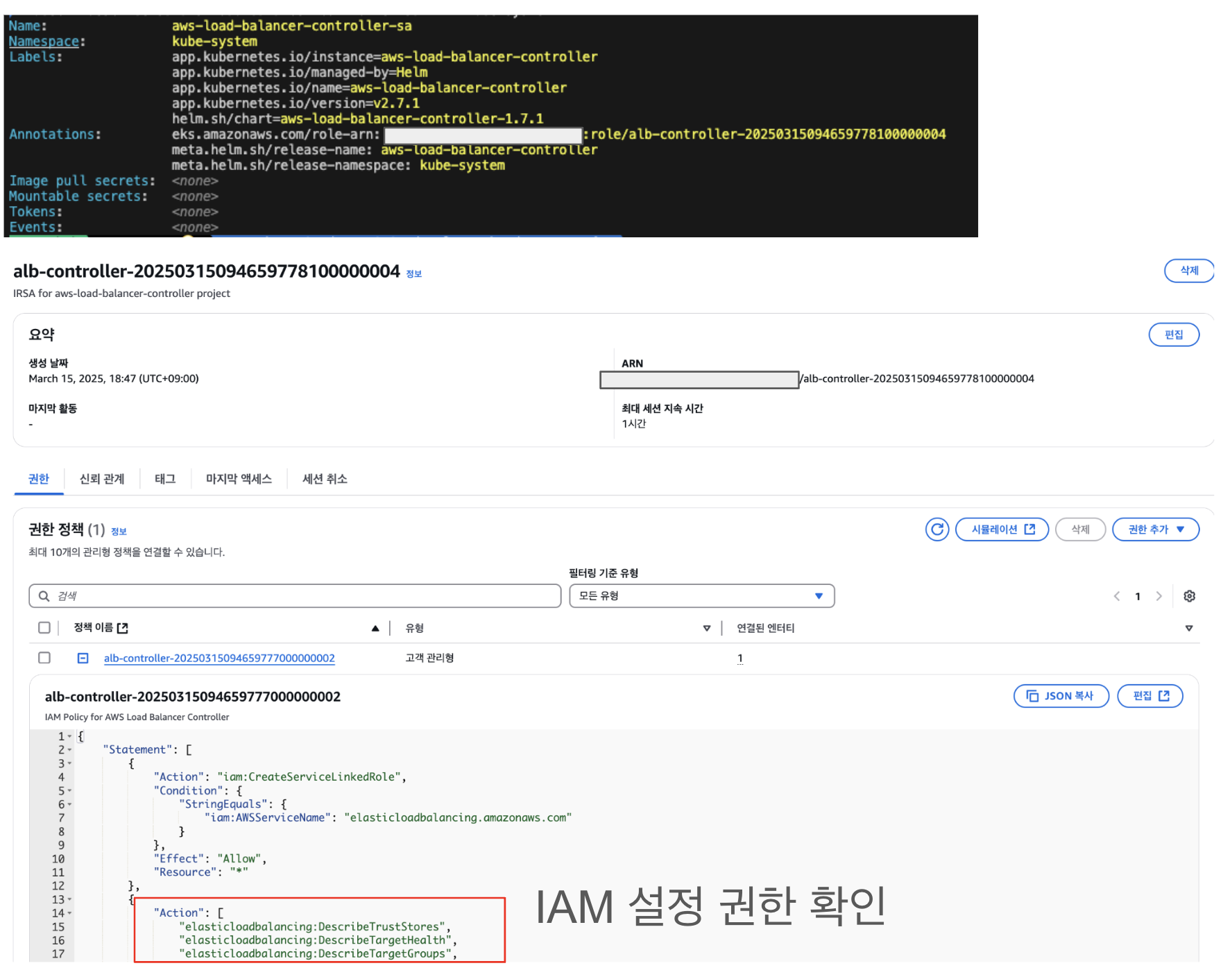Go to the previous page arrow
This screenshot has width=1232, height=977.
[1117, 596]
